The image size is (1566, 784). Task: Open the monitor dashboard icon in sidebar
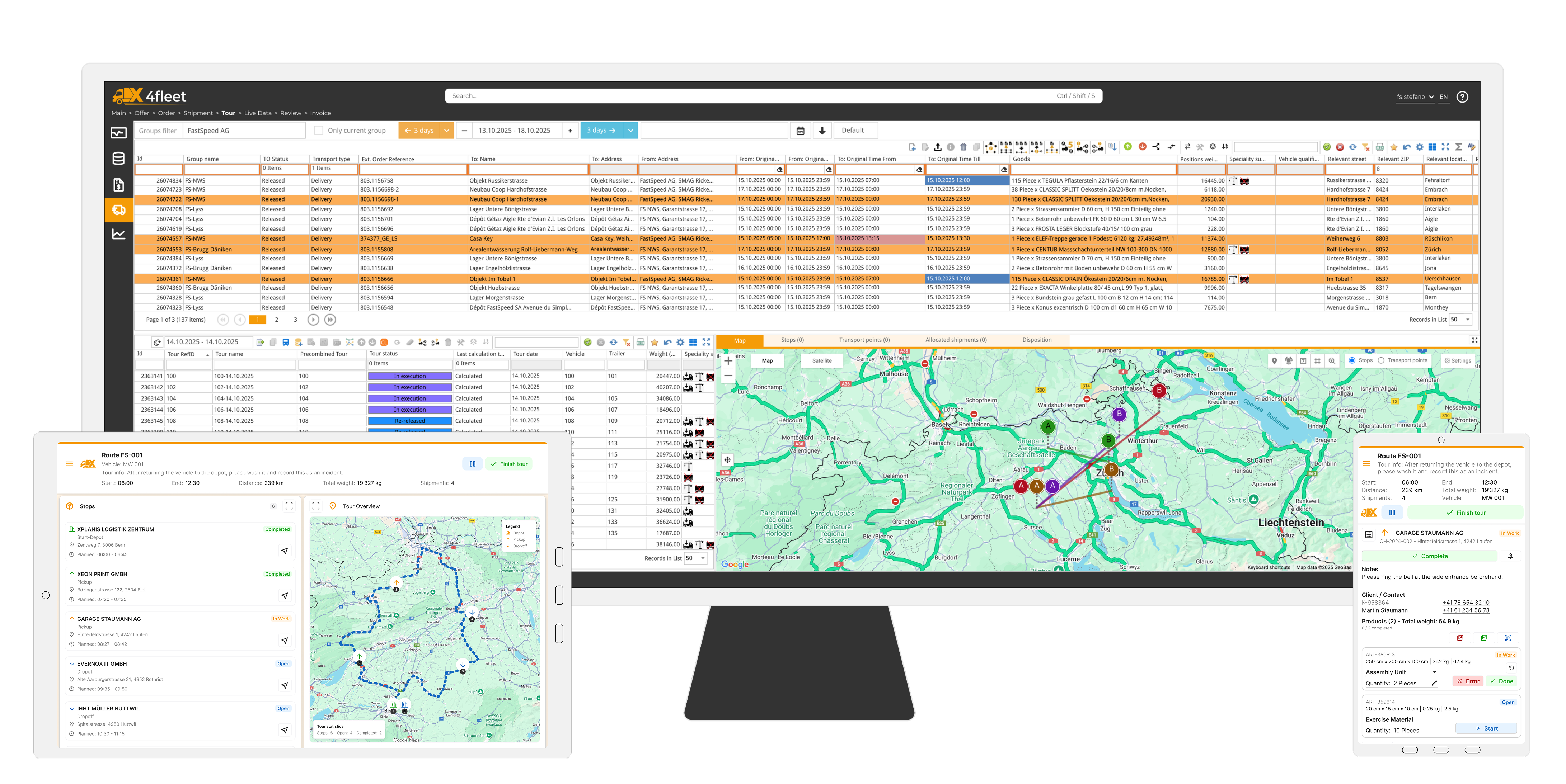(118, 133)
